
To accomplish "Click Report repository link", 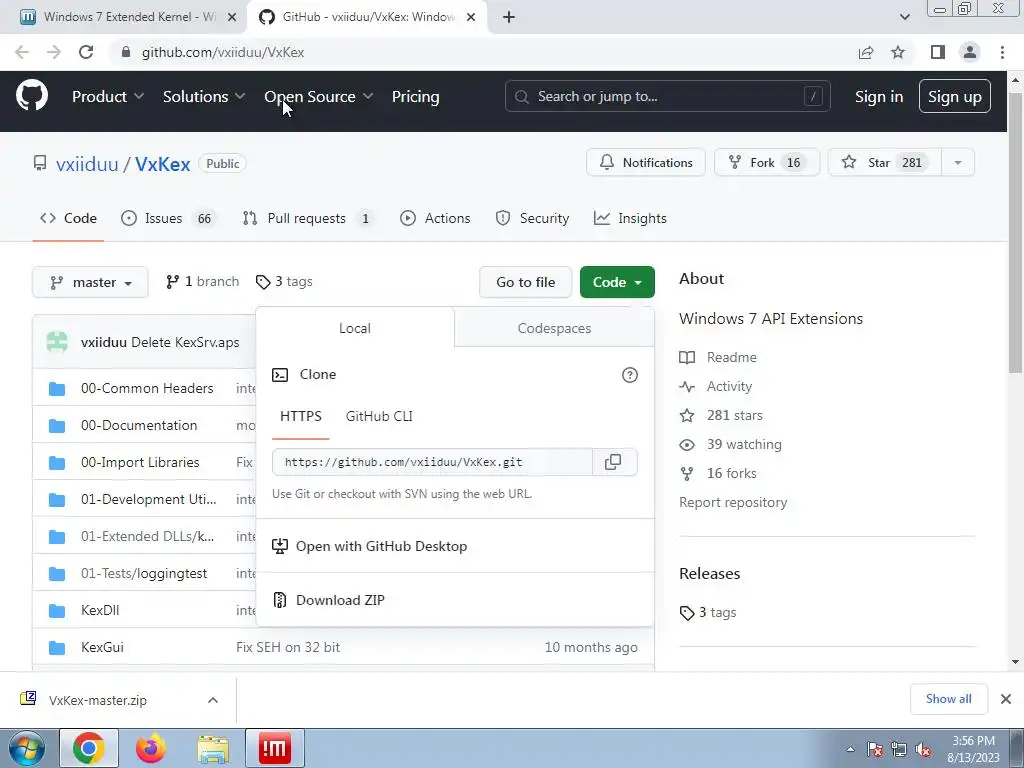I will click(x=733, y=502).
